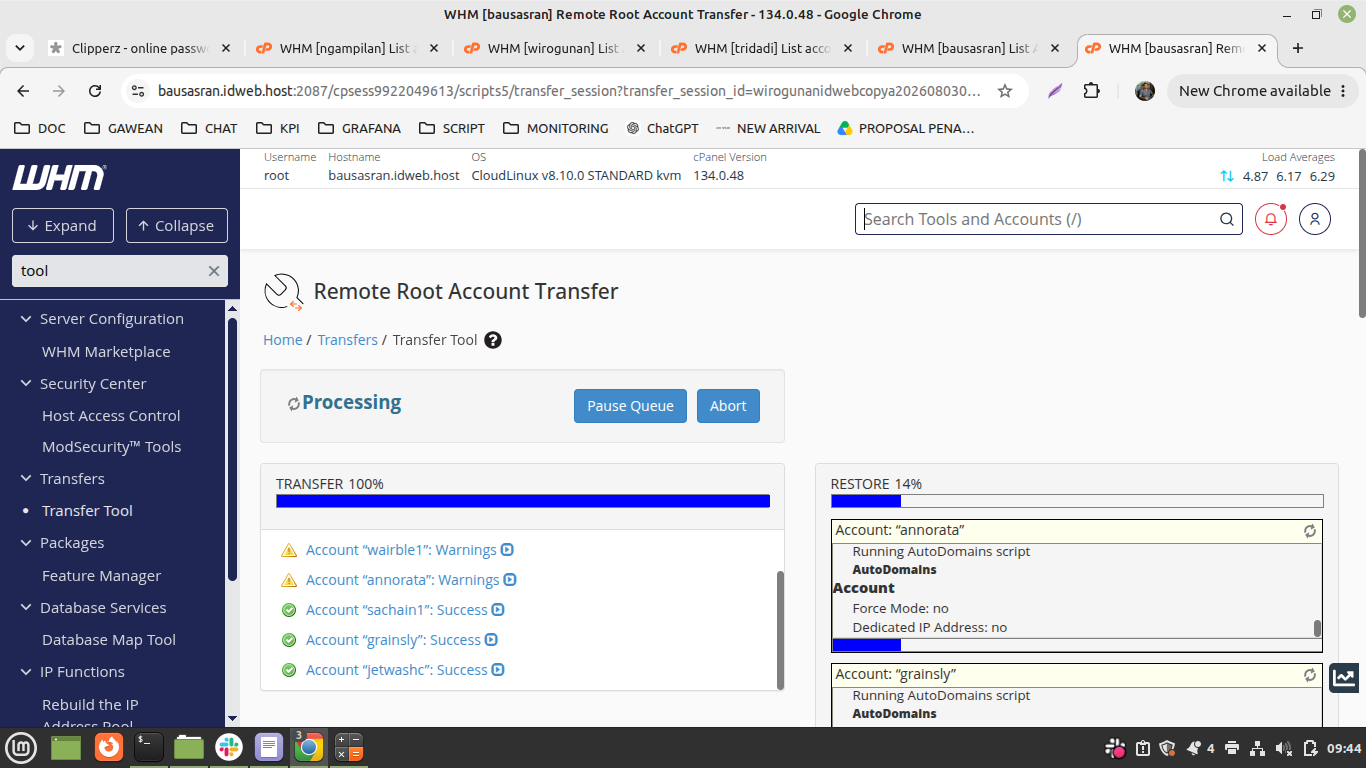Open the server statistics chart icon

coord(1344,678)
